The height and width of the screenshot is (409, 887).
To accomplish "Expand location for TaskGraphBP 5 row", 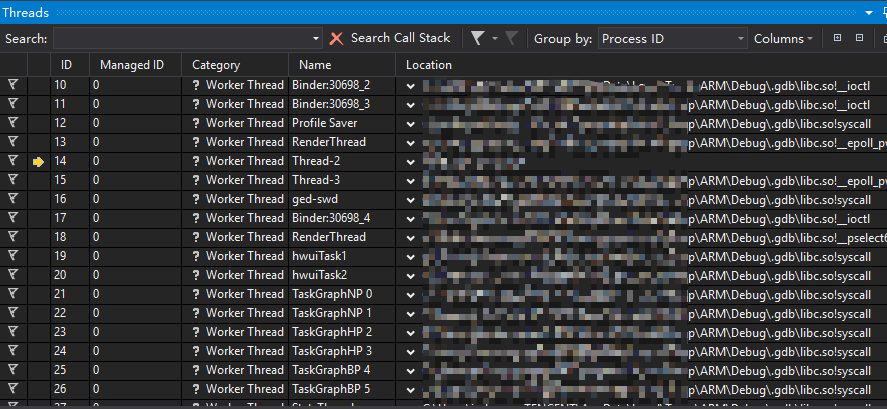I will (411, 390).
